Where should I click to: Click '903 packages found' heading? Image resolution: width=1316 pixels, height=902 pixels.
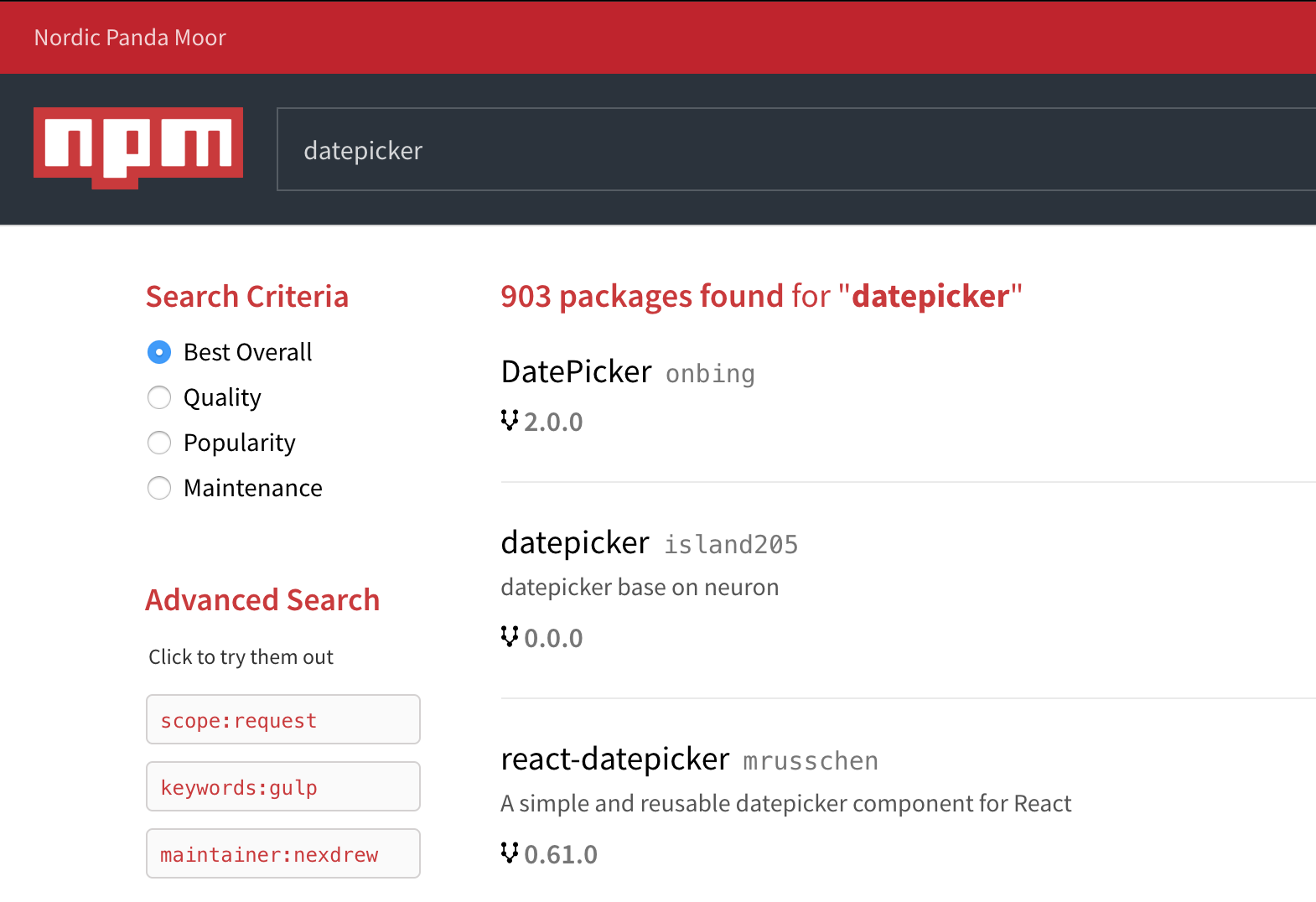[761, 296]
